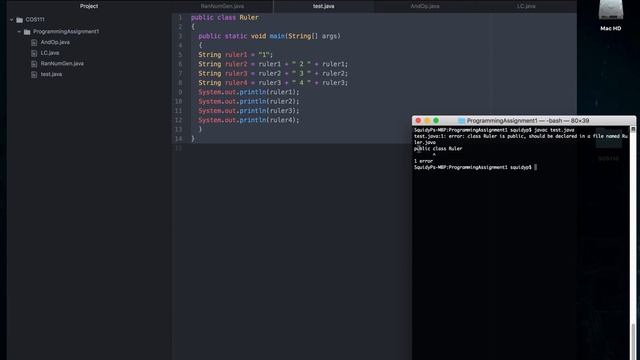640x360 pixels.
Task: Click the Terminal prompt cursor
Action: [536, 167]
